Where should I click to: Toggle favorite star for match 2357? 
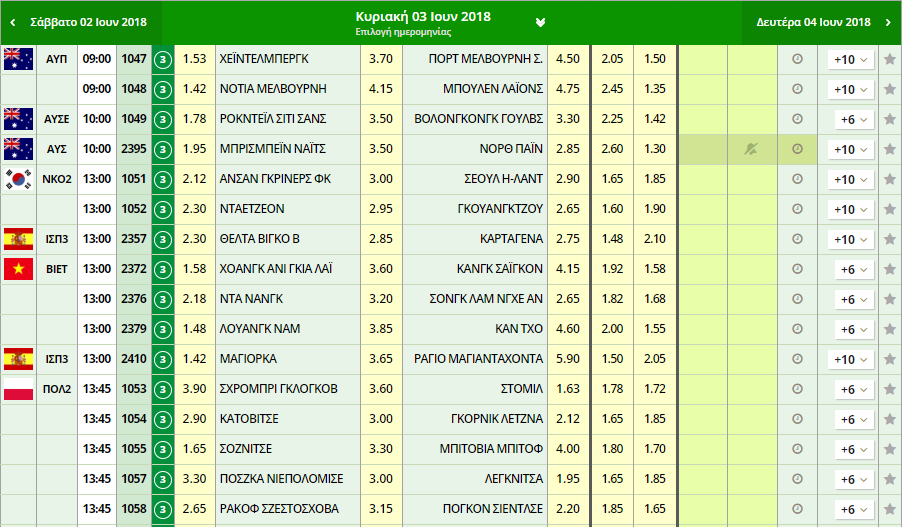889,239
